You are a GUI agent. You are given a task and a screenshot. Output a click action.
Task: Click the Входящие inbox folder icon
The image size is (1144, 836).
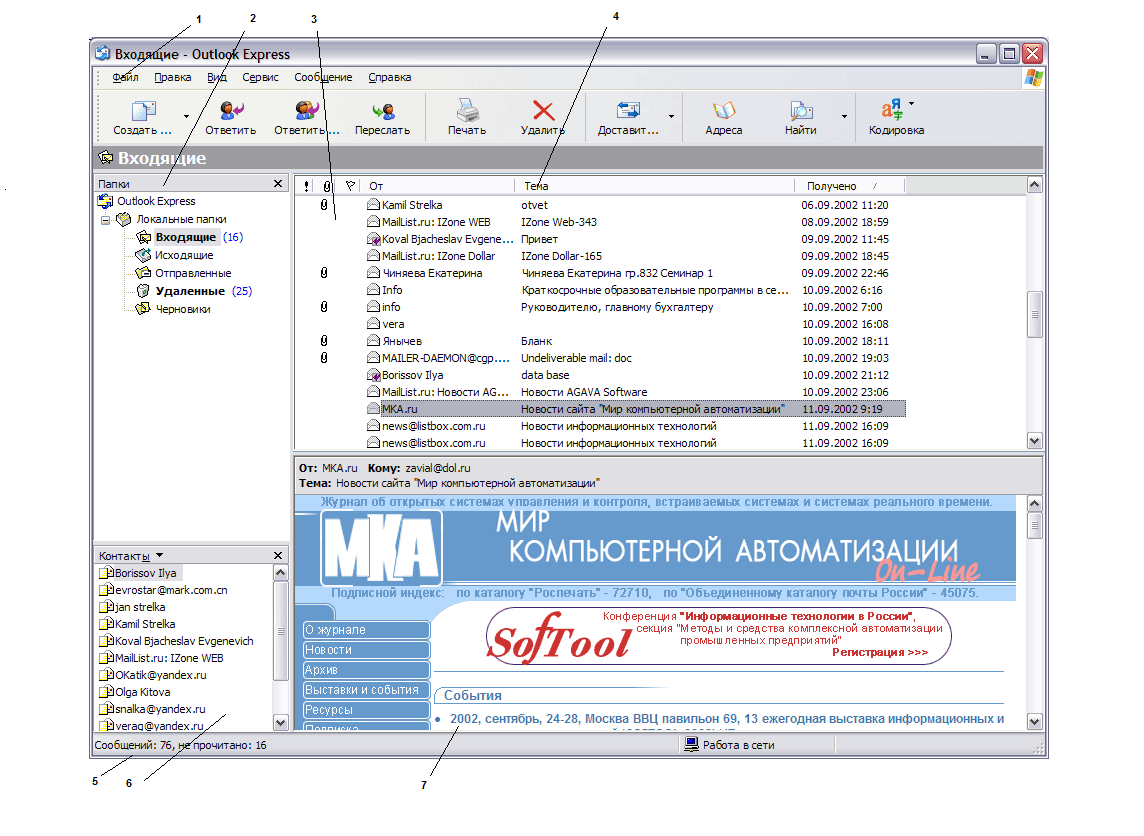143,237
